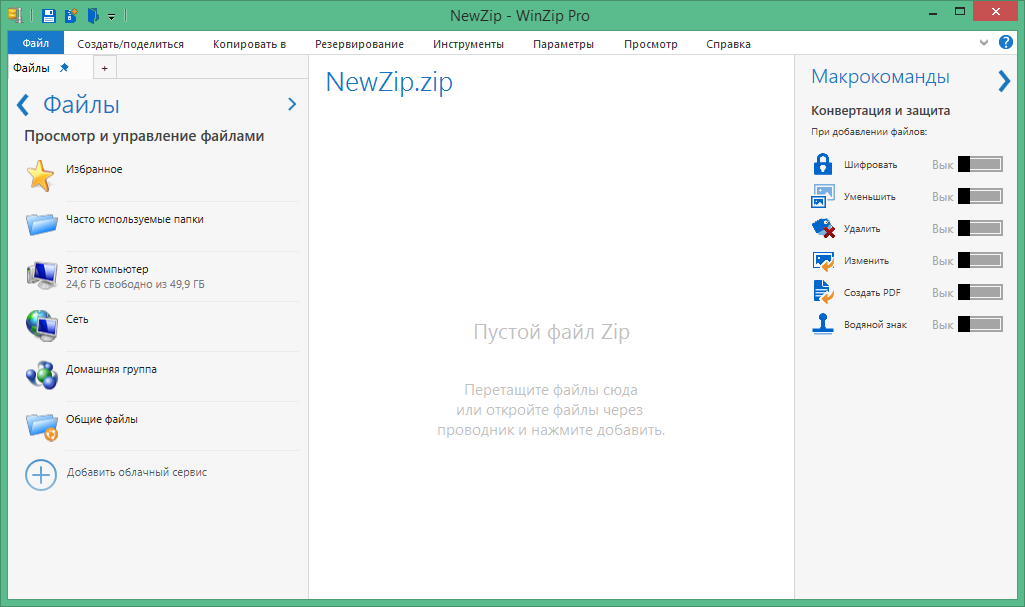
Task: Click the lock icon for Шифровать
Action: [x=823, y=164]
